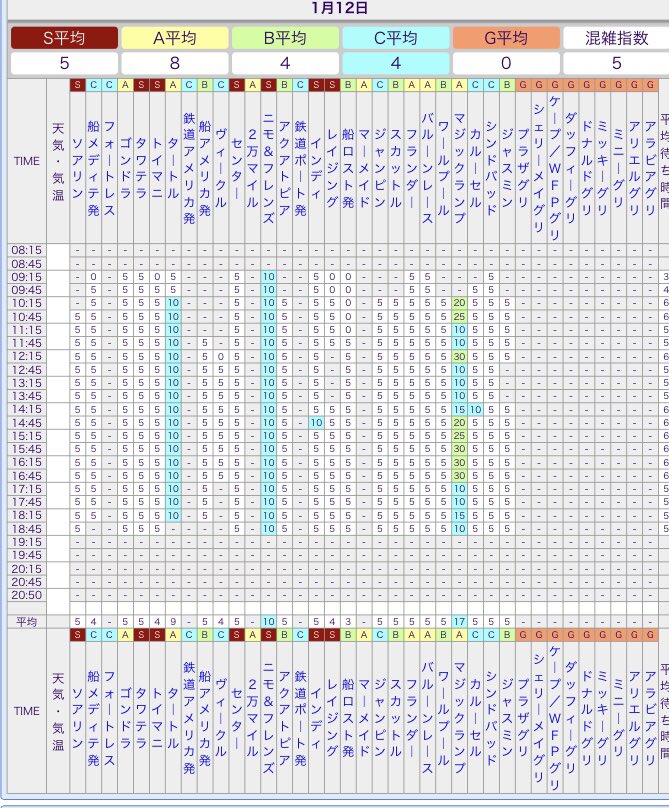Select the 12:15 time row label
669x808 pixels.
[27, 357]
